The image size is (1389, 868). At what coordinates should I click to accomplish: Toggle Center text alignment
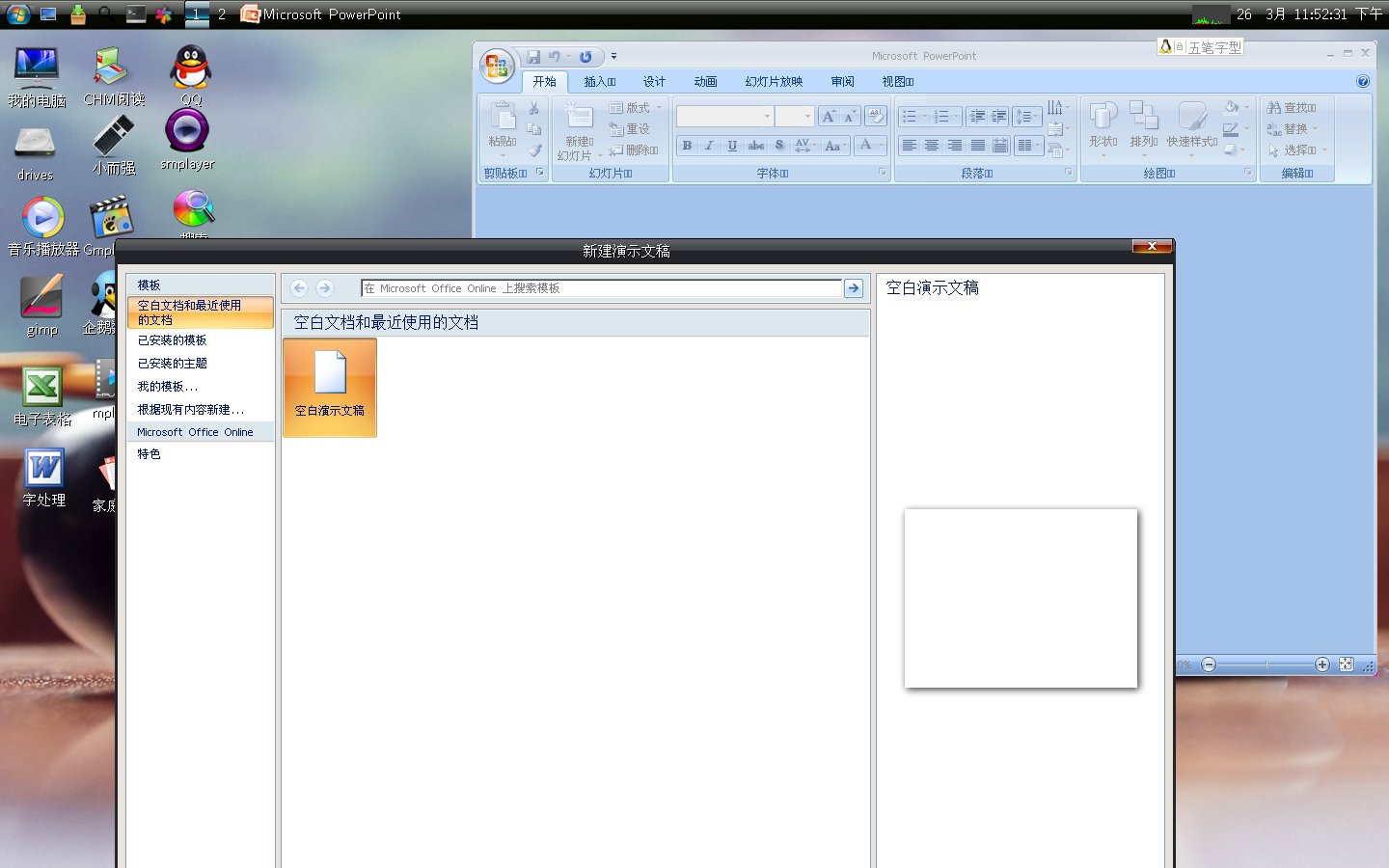click(932, 146)
